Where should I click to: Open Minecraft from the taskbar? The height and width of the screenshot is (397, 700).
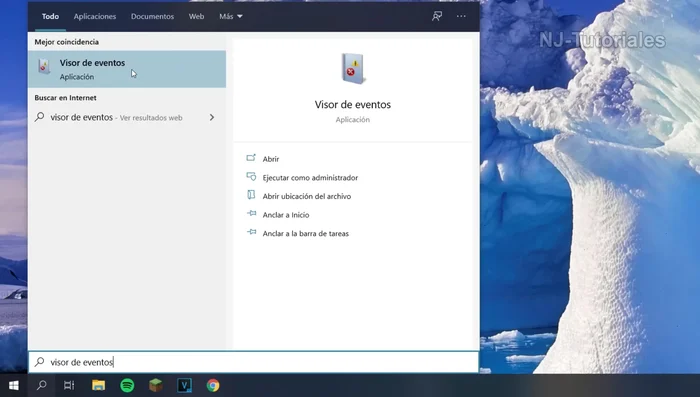tap(156, 385)
